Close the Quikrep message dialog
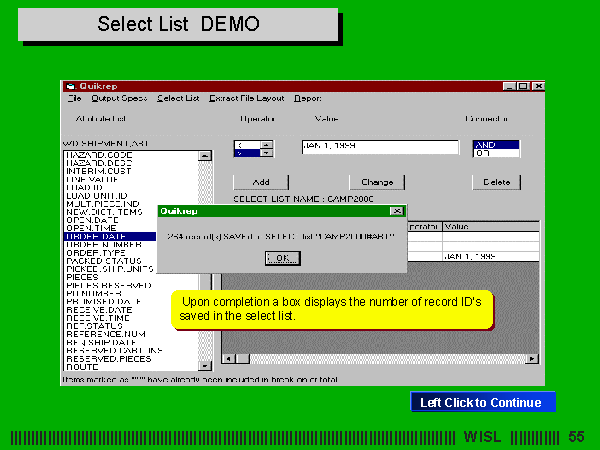Viewport: 600px width, 450px height. pos(397,212)
